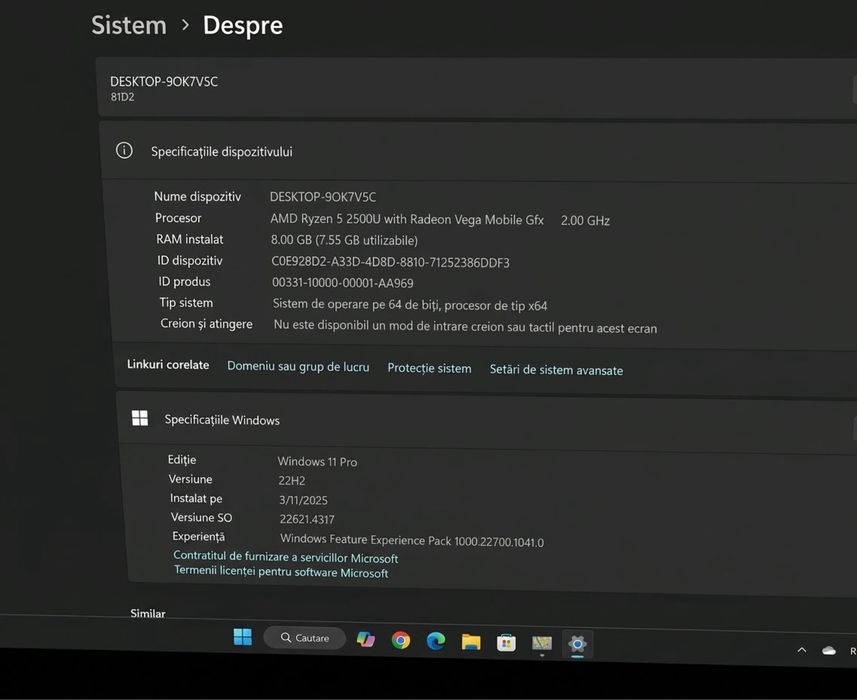Click the DESKTOP-9OK7V5C name in top card
This screenshot has width=857, height=700.
(x=164, y=82)
